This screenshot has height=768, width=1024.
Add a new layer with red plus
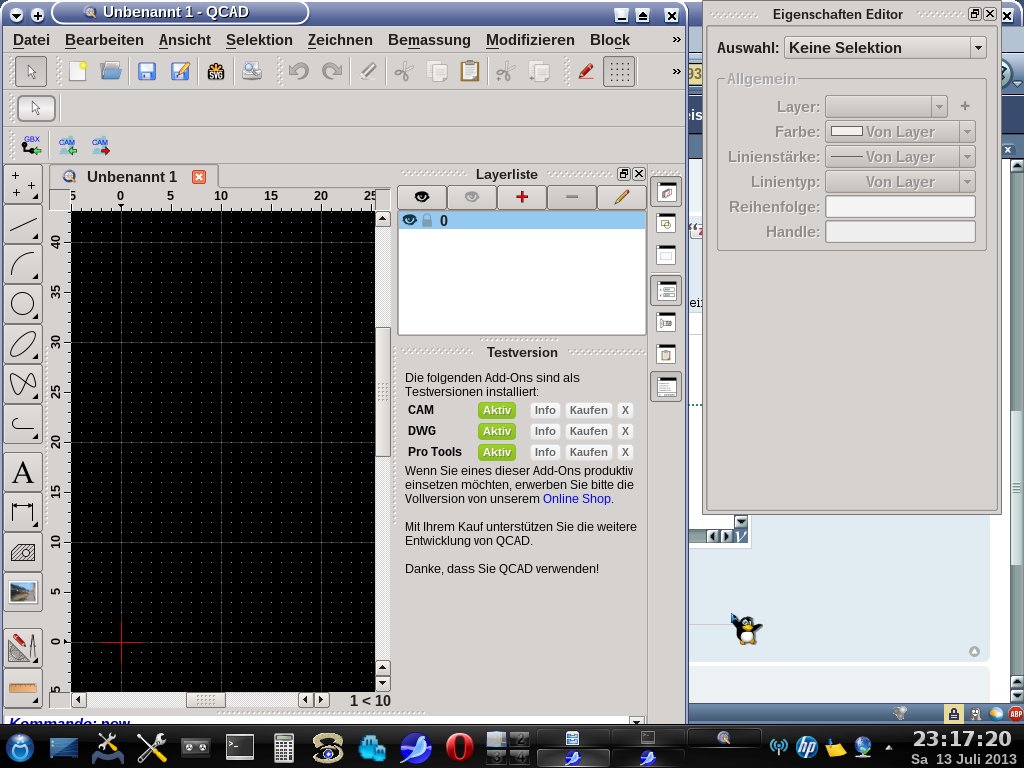pyautogui.click(x=522, y=197)
